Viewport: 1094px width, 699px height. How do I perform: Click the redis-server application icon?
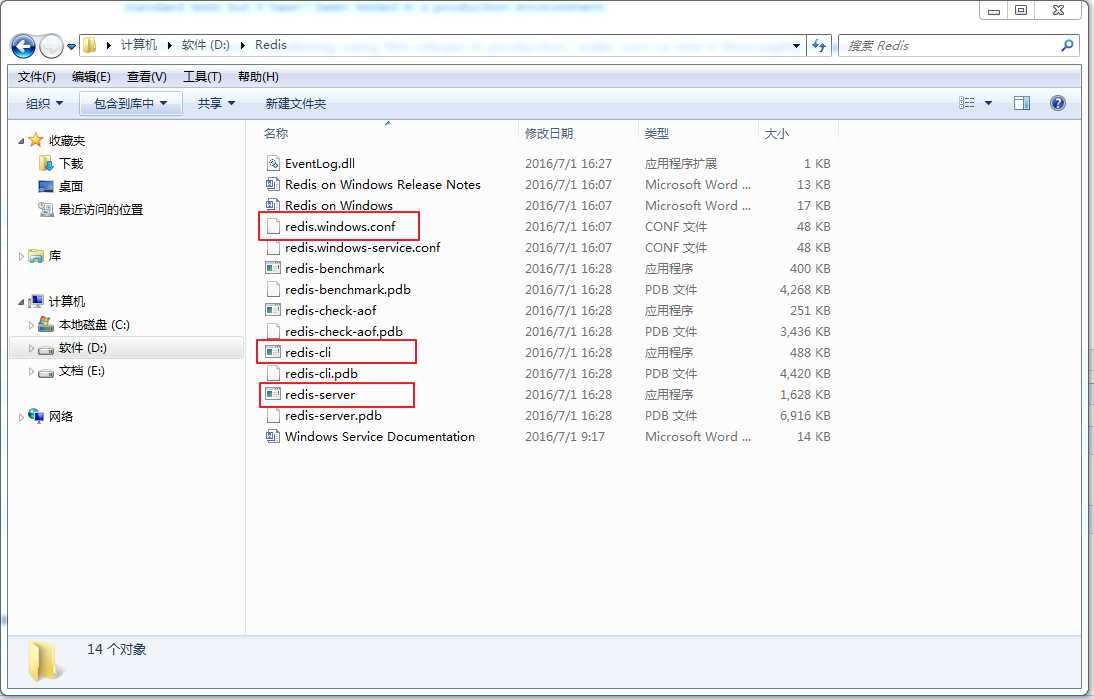[273, 393]
